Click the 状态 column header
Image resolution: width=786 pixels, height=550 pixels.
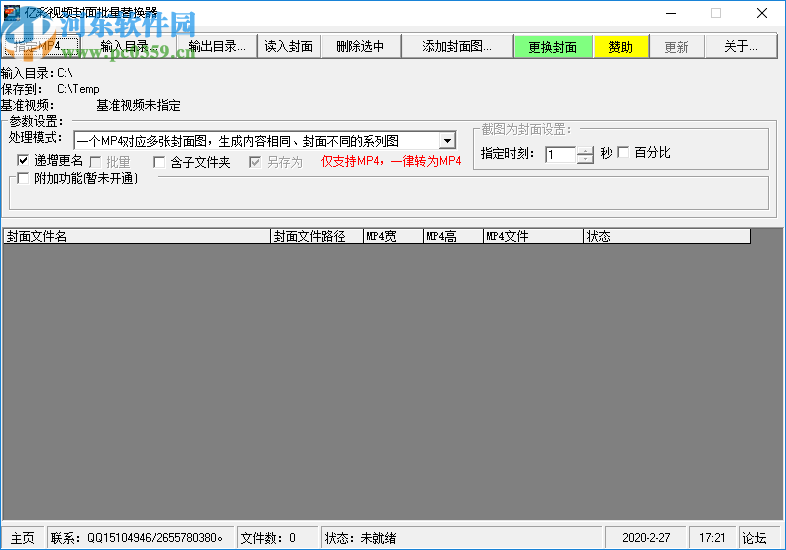(x=667, y=236)
